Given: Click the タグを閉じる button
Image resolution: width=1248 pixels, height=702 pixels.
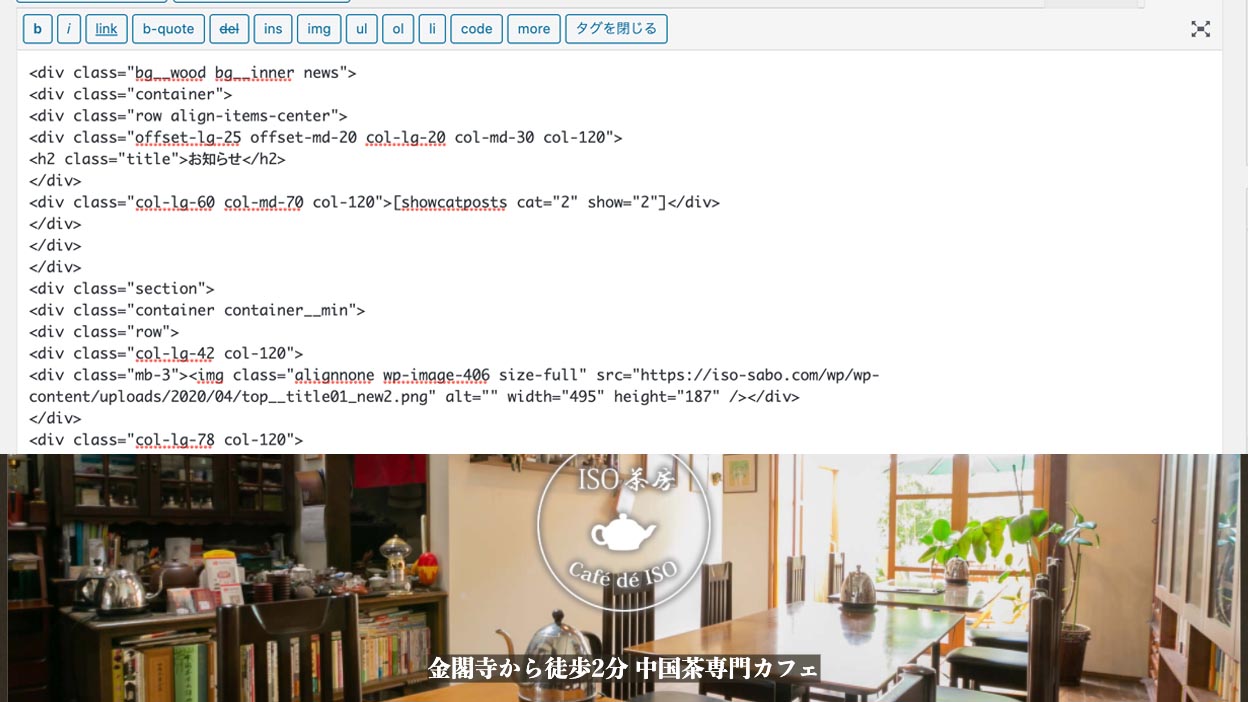Looking at the screenshot, I should (616, 29).
